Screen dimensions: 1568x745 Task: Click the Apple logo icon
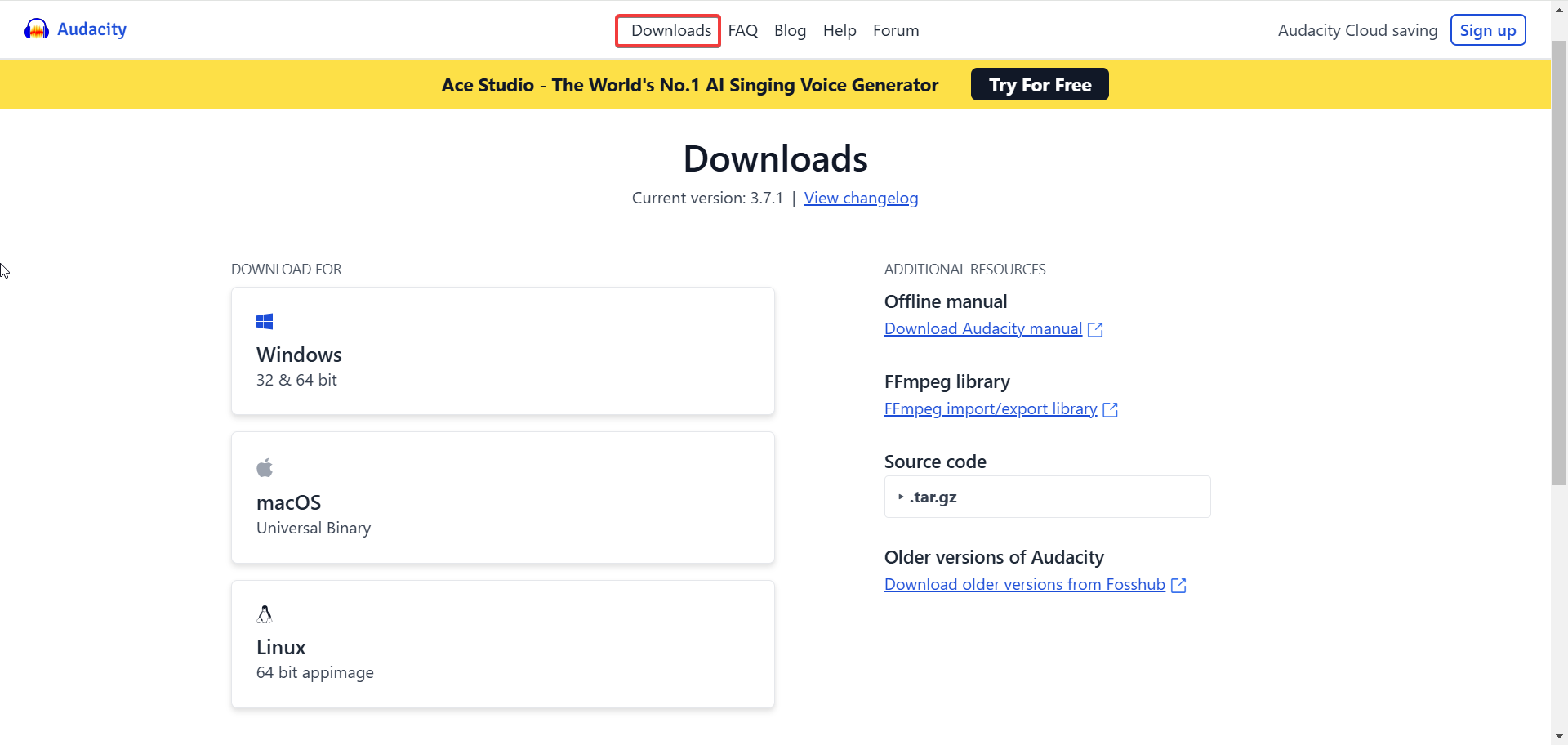265,468
